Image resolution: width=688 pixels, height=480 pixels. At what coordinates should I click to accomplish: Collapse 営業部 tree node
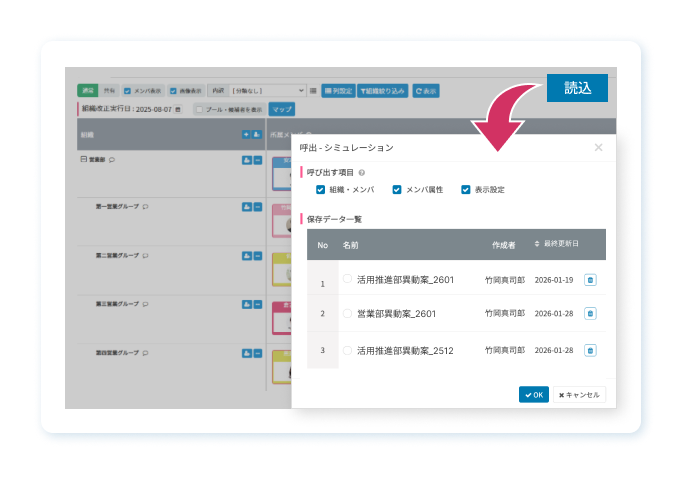tap(83, 159)
